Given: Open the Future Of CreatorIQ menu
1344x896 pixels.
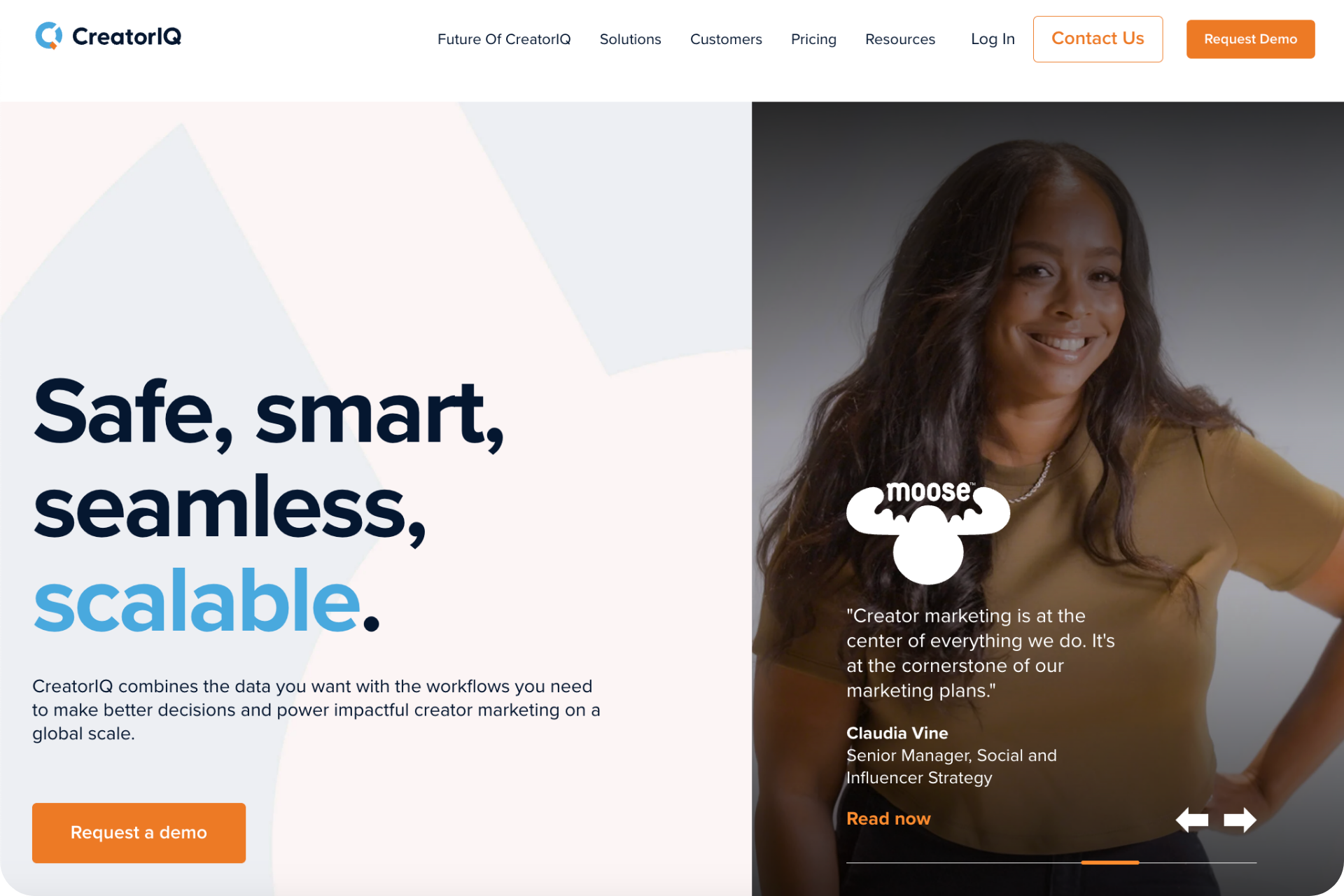Looking at the screenshot, I should point(504,39).
